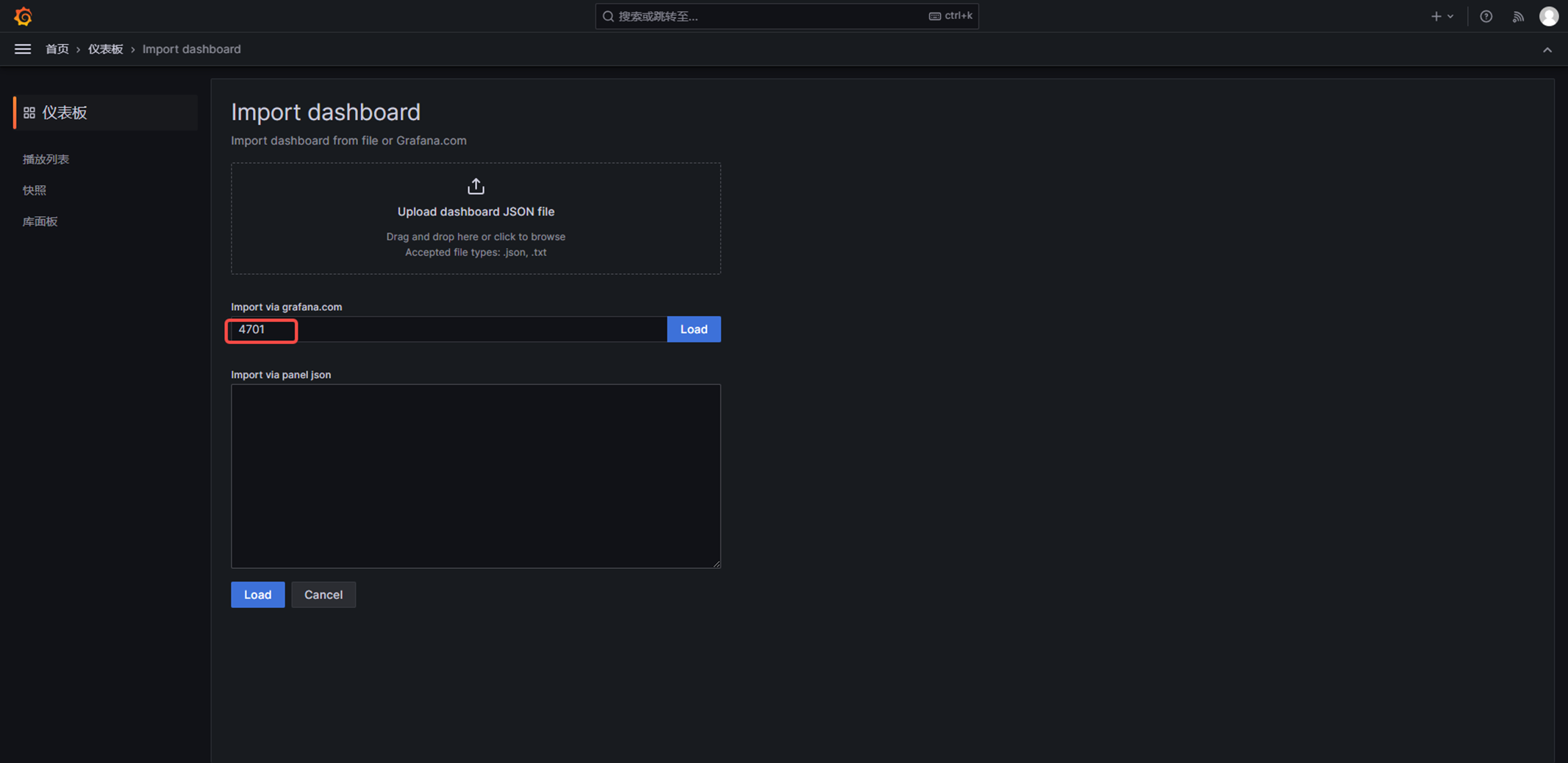Open 快照 in sidebar

[x=34, y=190]
